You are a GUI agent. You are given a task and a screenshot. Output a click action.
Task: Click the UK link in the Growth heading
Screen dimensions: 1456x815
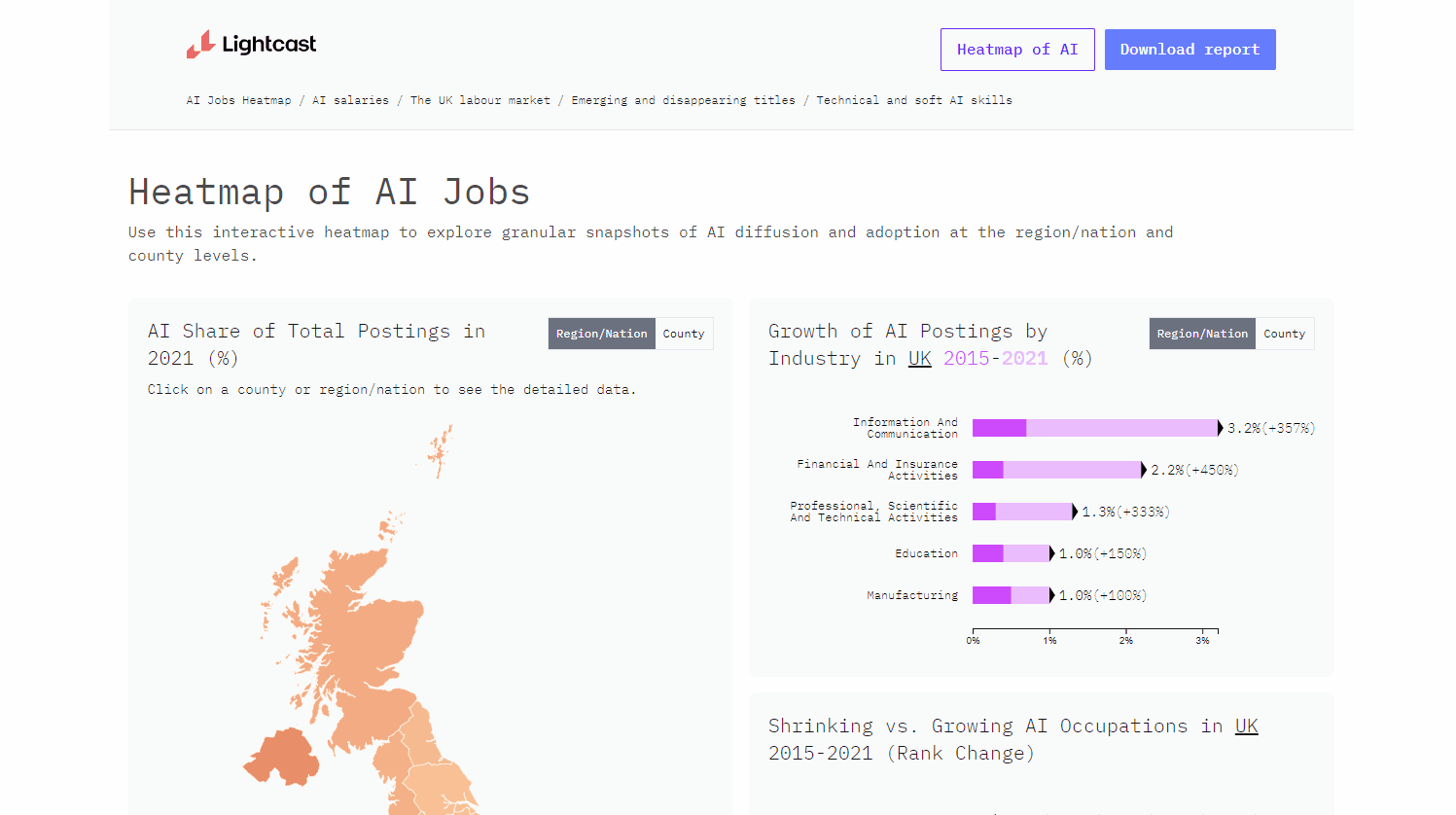click(919, 359)
